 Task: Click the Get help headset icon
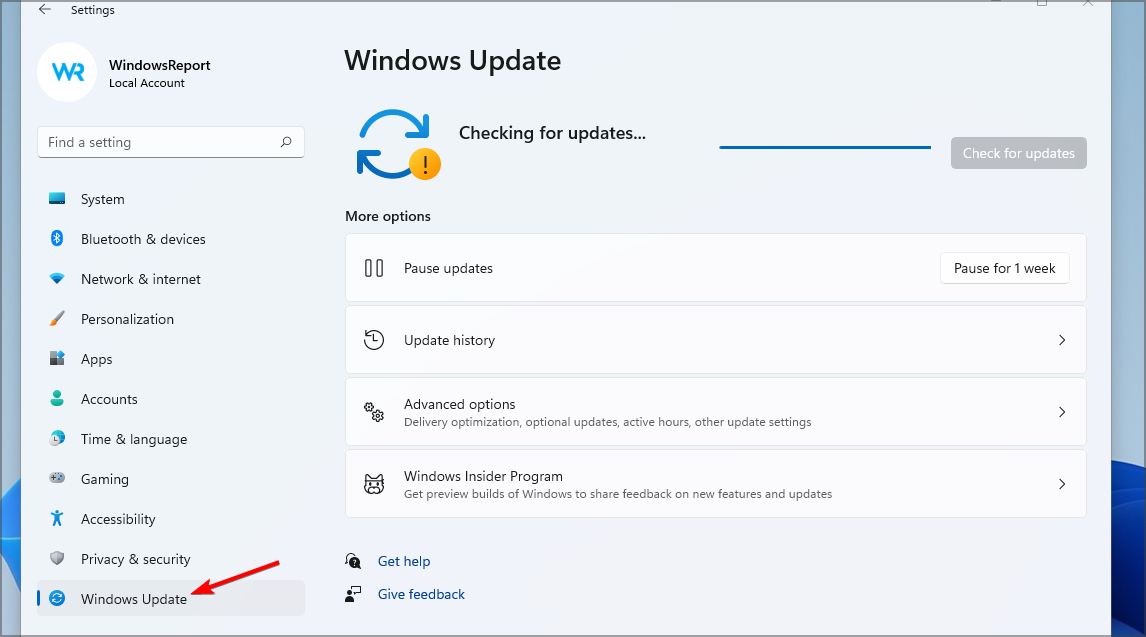coord(353,561)
